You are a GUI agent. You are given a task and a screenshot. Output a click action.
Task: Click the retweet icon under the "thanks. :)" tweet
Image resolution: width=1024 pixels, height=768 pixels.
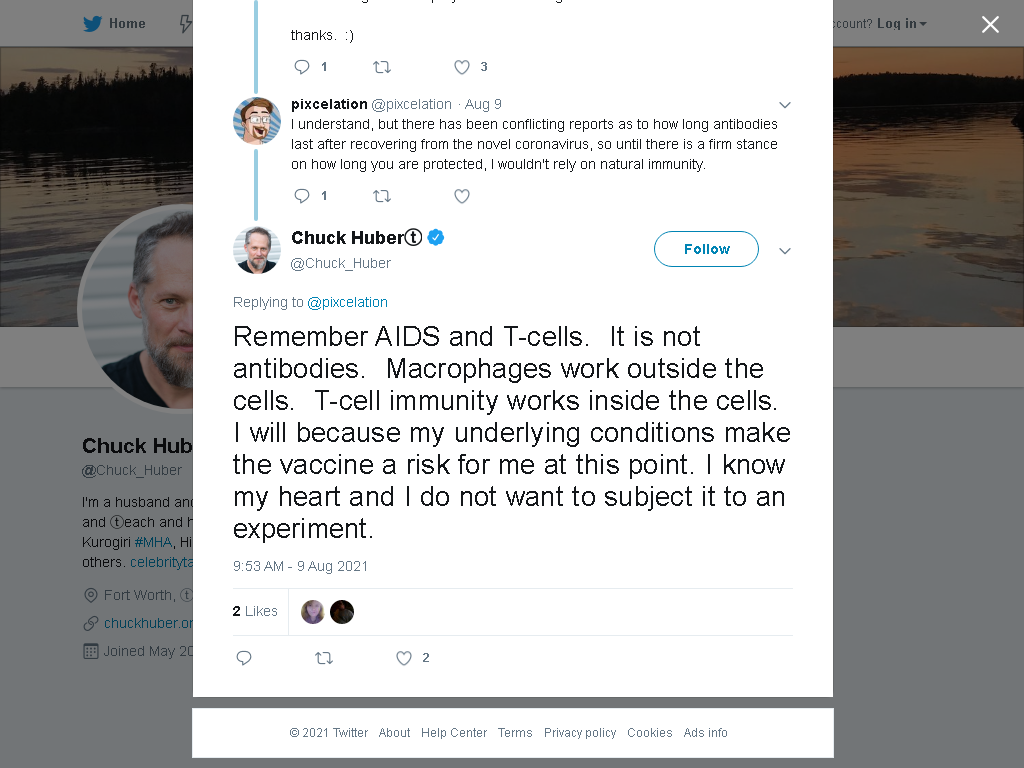point(382,67)
